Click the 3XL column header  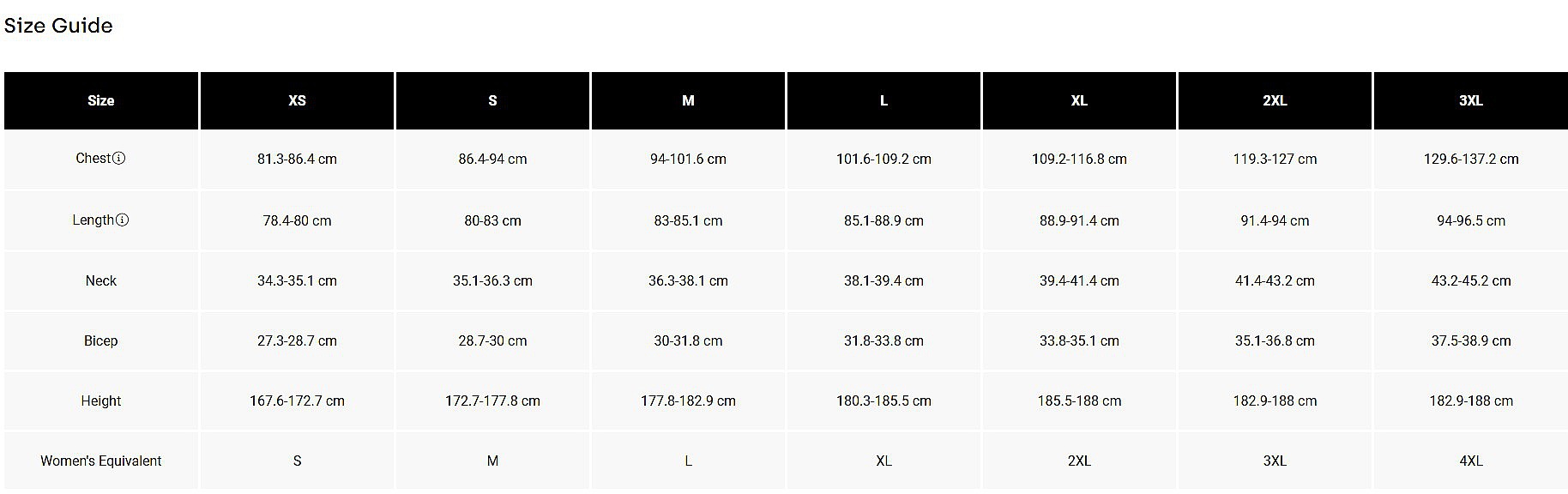tap(1470, 101)
